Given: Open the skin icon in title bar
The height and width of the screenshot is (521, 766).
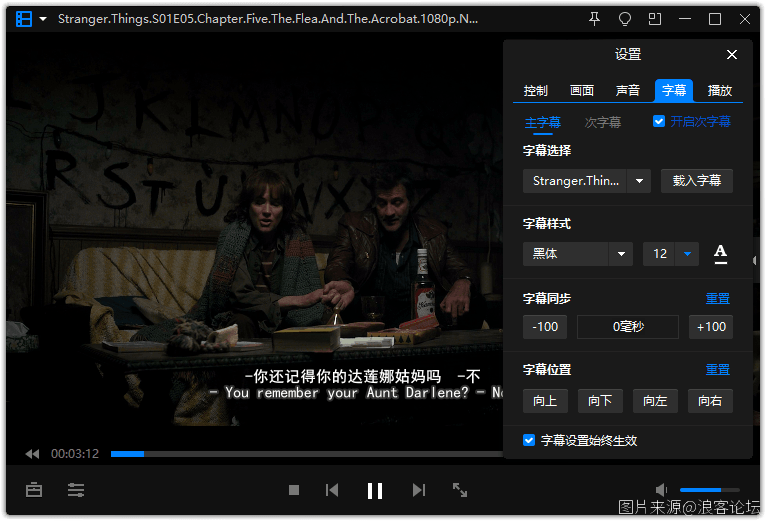Looking at the screenshot, I should pyautogui.click(x=625, y=19).
